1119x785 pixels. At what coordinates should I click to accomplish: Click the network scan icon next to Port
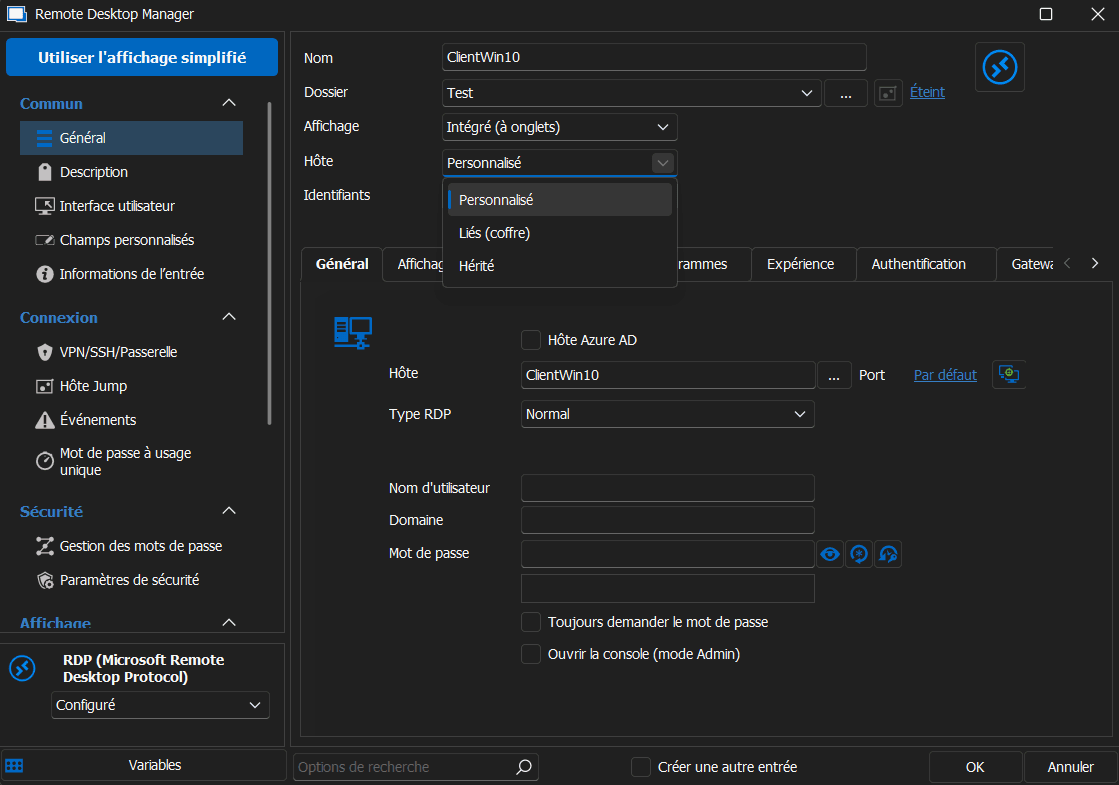tap(1009, 374)
